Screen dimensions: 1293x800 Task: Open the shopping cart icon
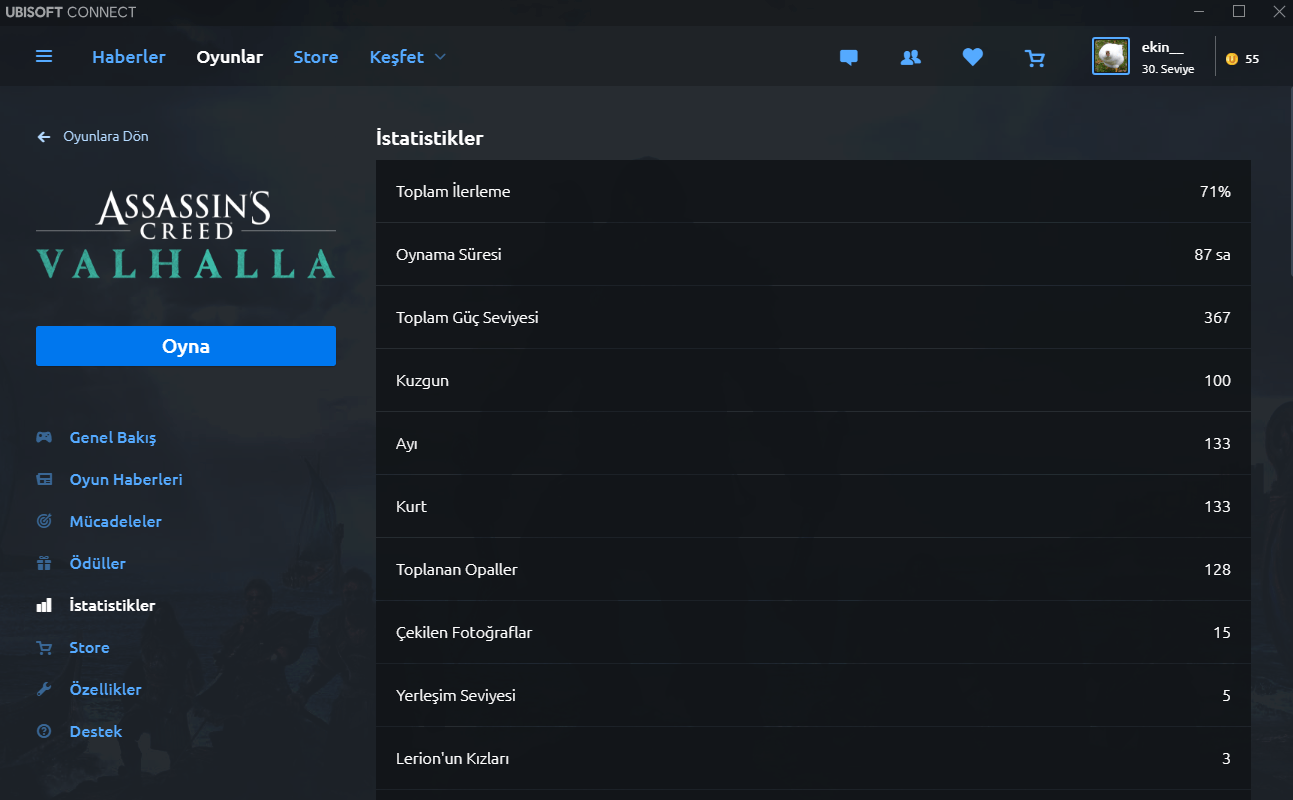(1035, 58)
